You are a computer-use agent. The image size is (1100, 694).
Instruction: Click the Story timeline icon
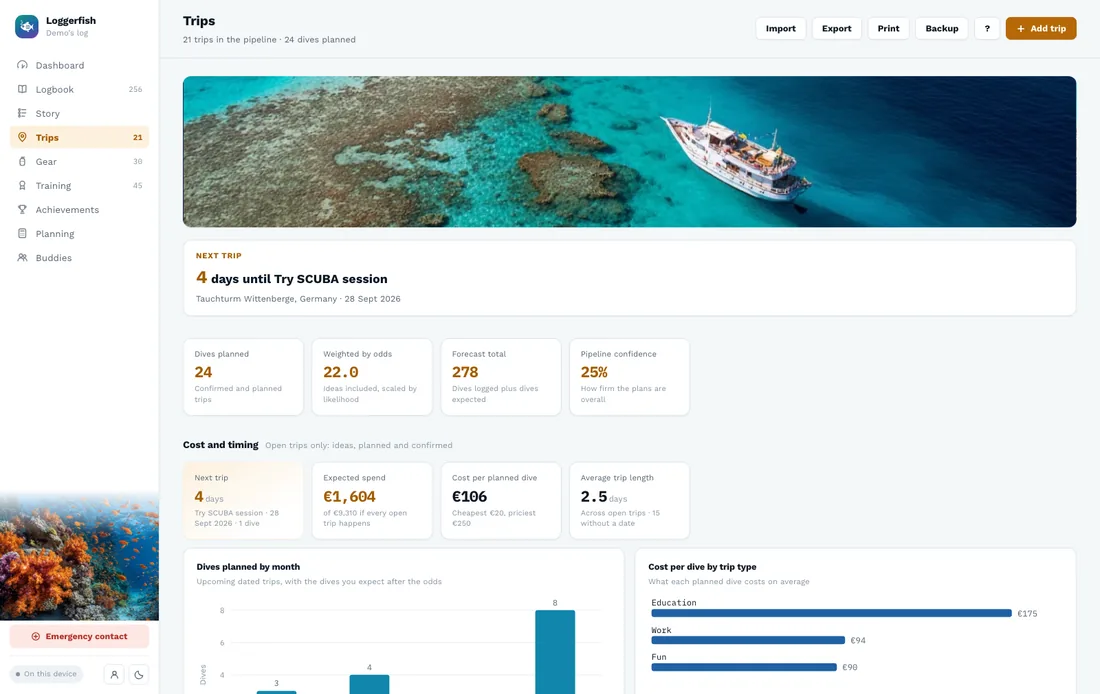point(22,113)
